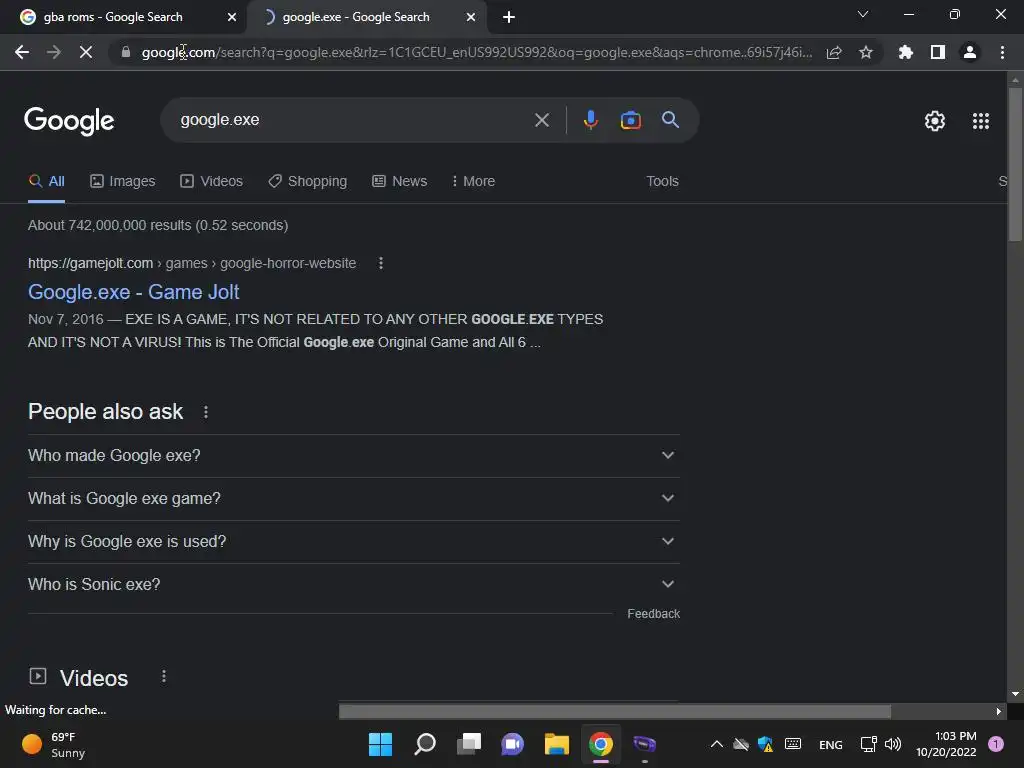Switch to News results
The width and height of the screenshot is (1024, 768).
400,182
